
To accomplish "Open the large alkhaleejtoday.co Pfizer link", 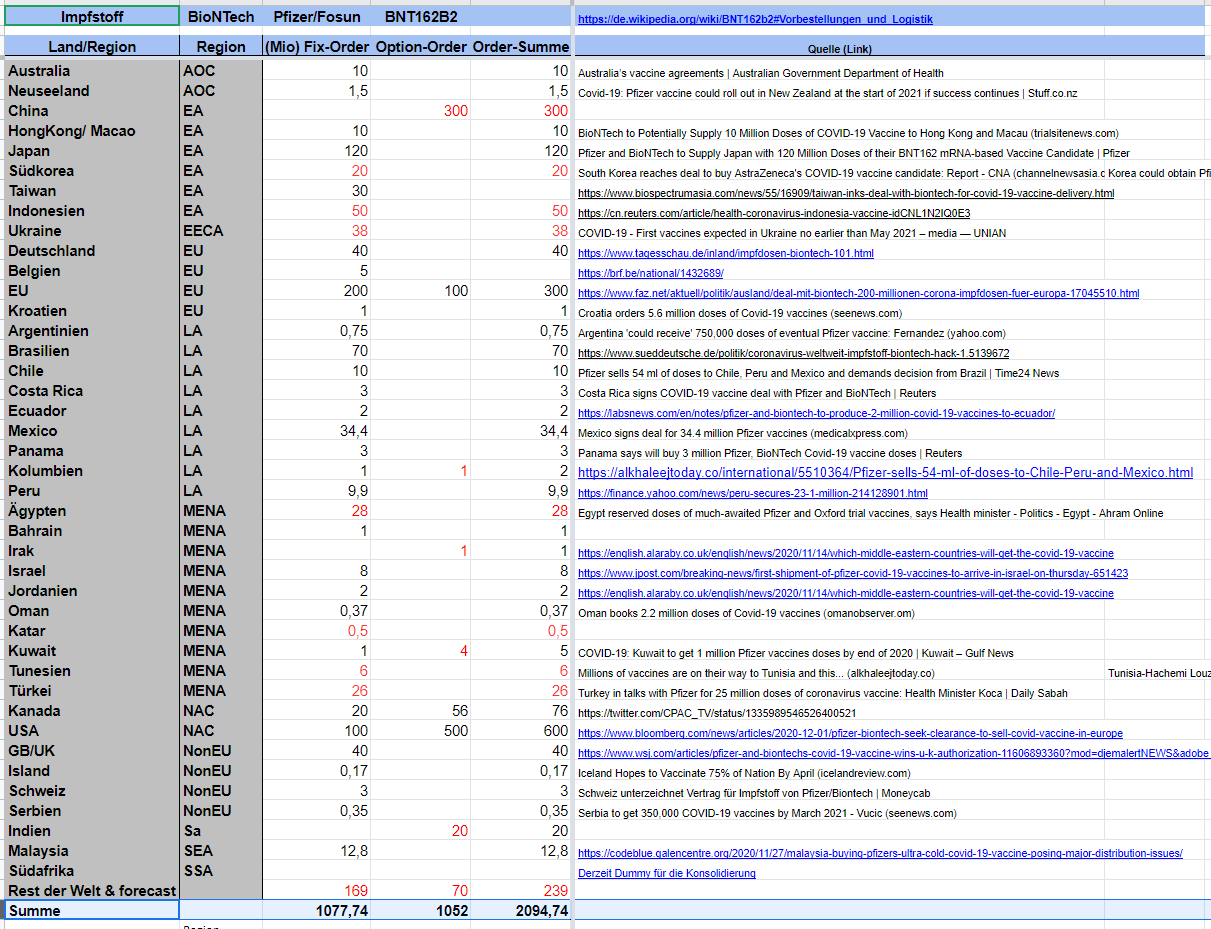I will 885,472.
